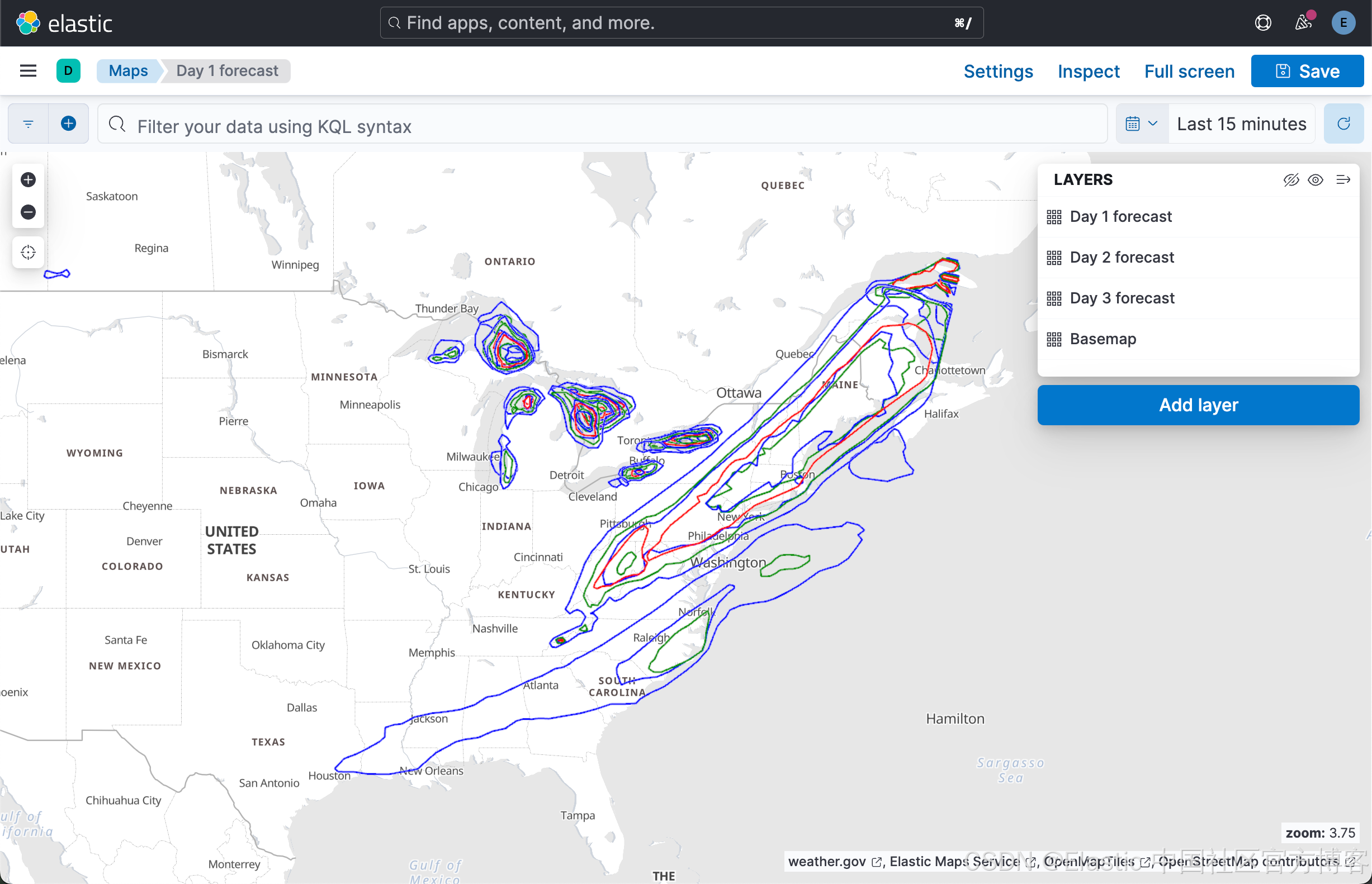
Task: Expand the date quick select dropdown
Action: click(1153, 123)
